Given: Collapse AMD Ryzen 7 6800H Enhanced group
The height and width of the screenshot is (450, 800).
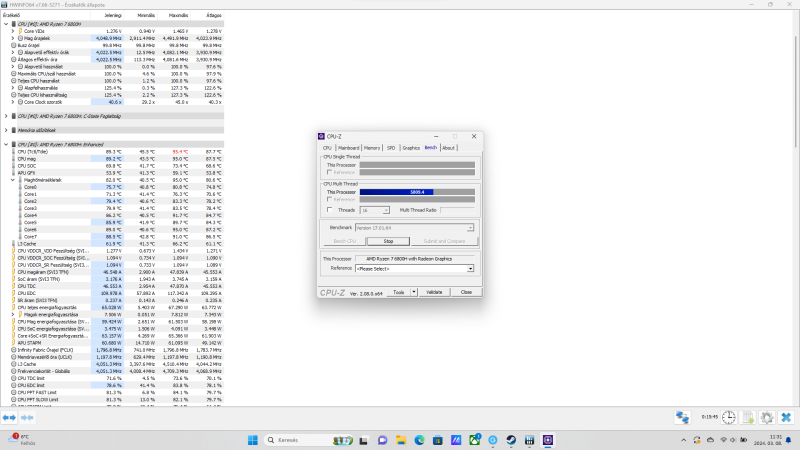Looking at the screenshot, I should point(6,144).
